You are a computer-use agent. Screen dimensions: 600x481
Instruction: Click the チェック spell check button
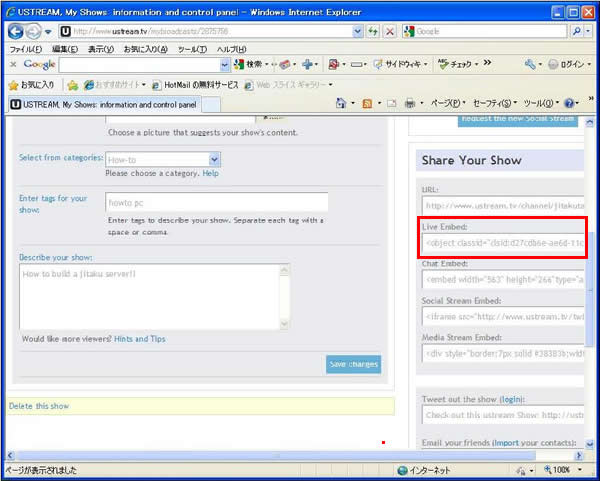tap(457, 64)
